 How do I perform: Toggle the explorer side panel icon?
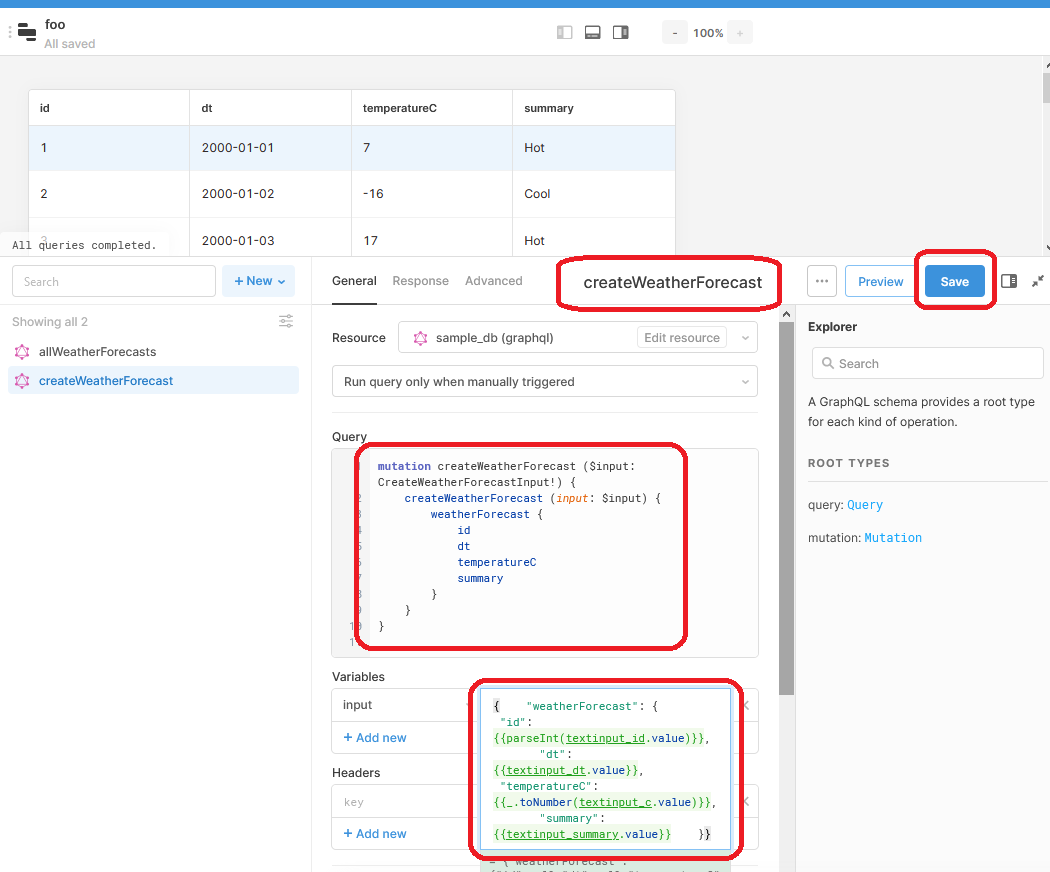coord(1009,281)
